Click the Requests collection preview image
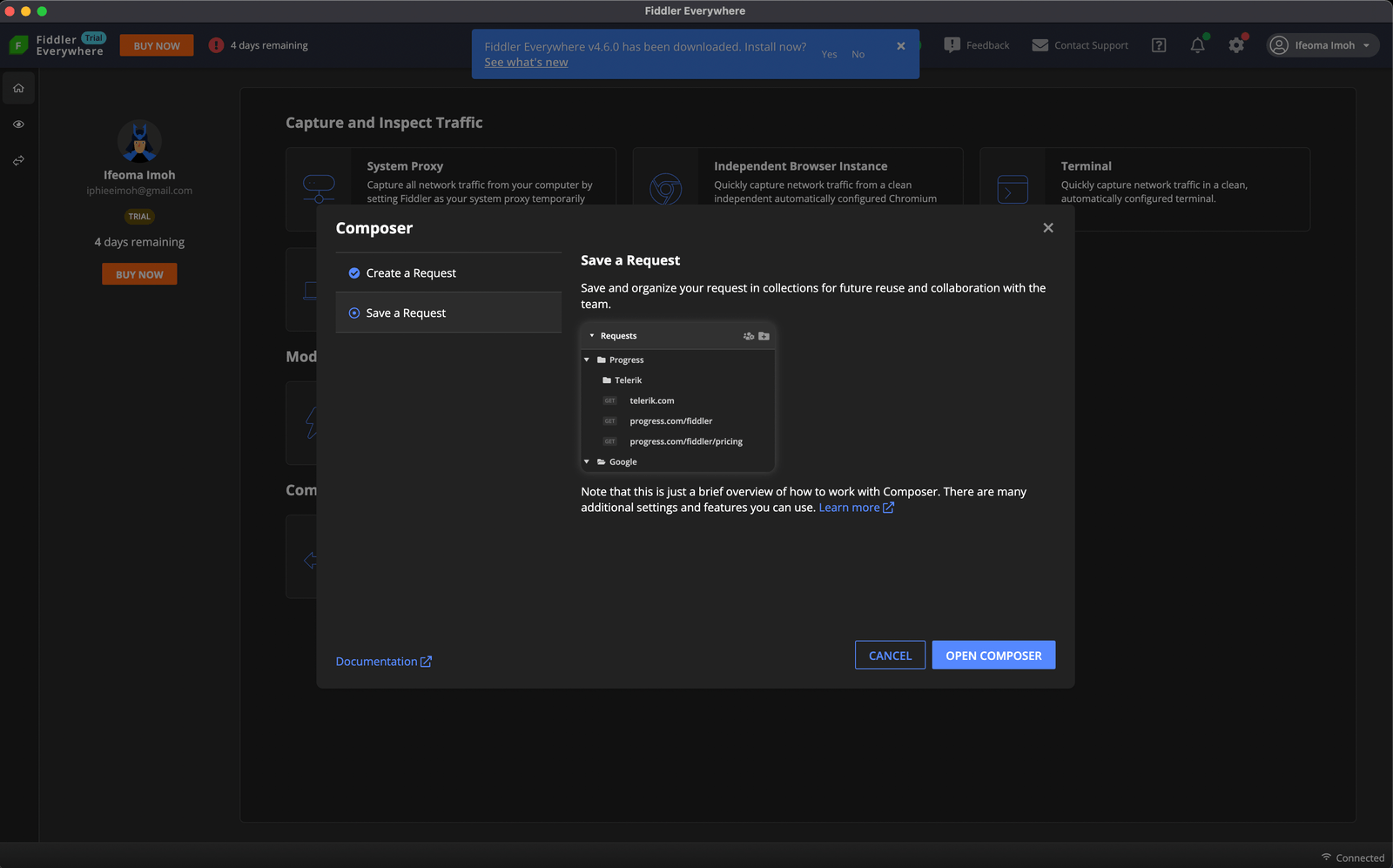Image resolution: width=1393 pixels, height=868 pixels. coord(677,397)
